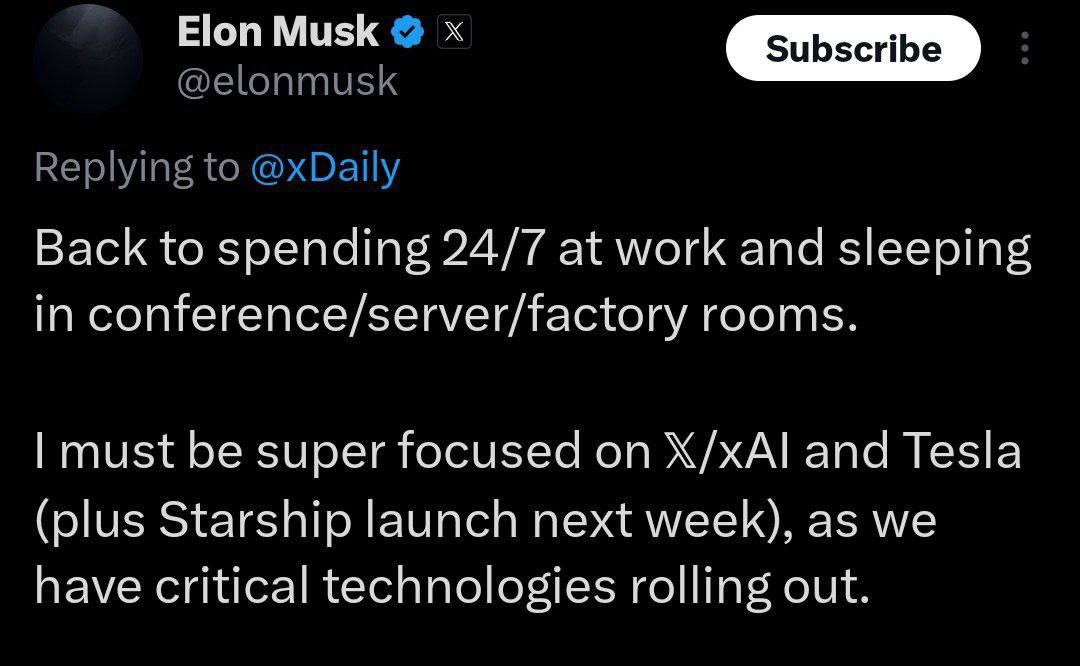Viewport: 1080px width, 666px height.
Task: Click the word 'sleeping' in the first paragraph
Action: (935, 249)
